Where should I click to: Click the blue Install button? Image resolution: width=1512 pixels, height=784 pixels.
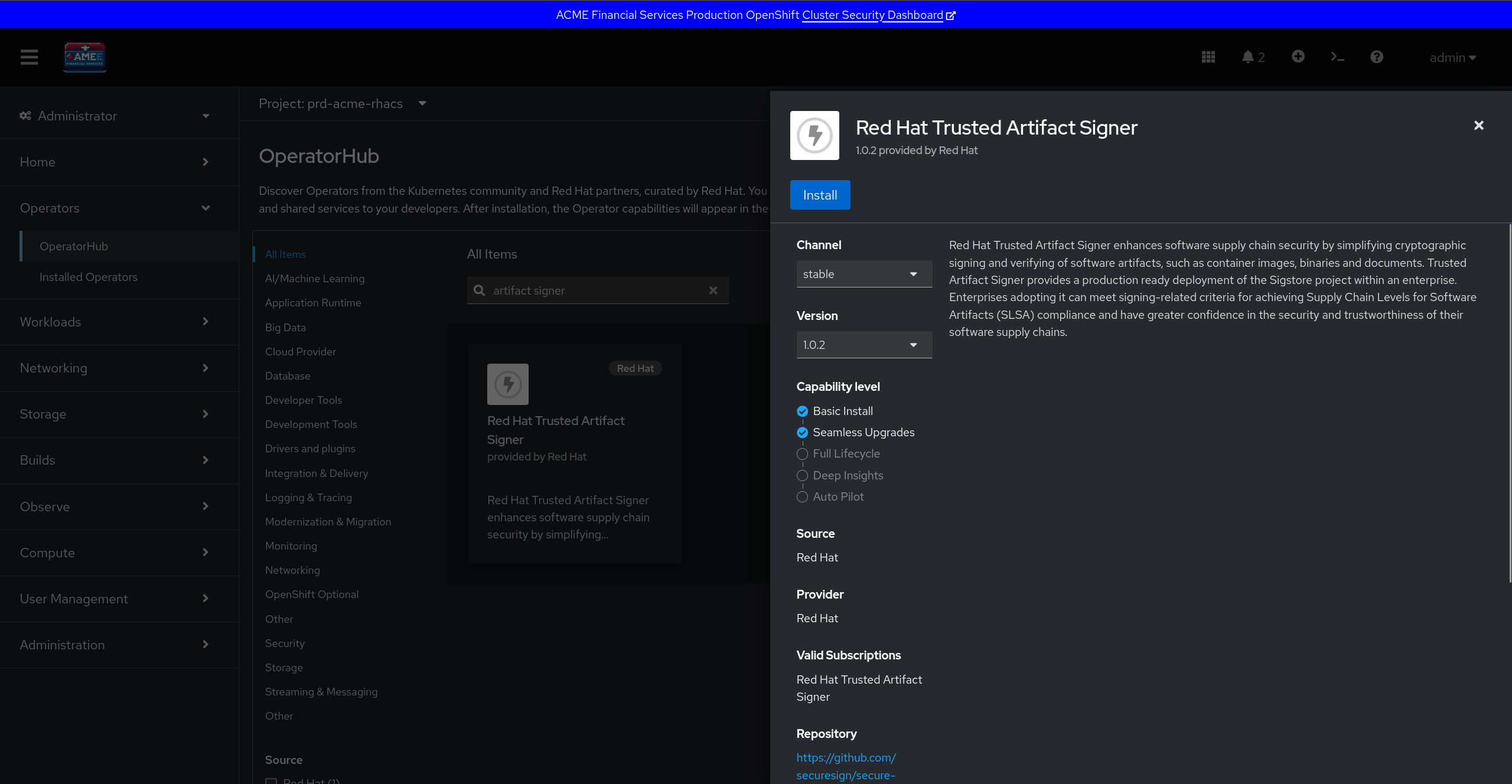[820, 195]
